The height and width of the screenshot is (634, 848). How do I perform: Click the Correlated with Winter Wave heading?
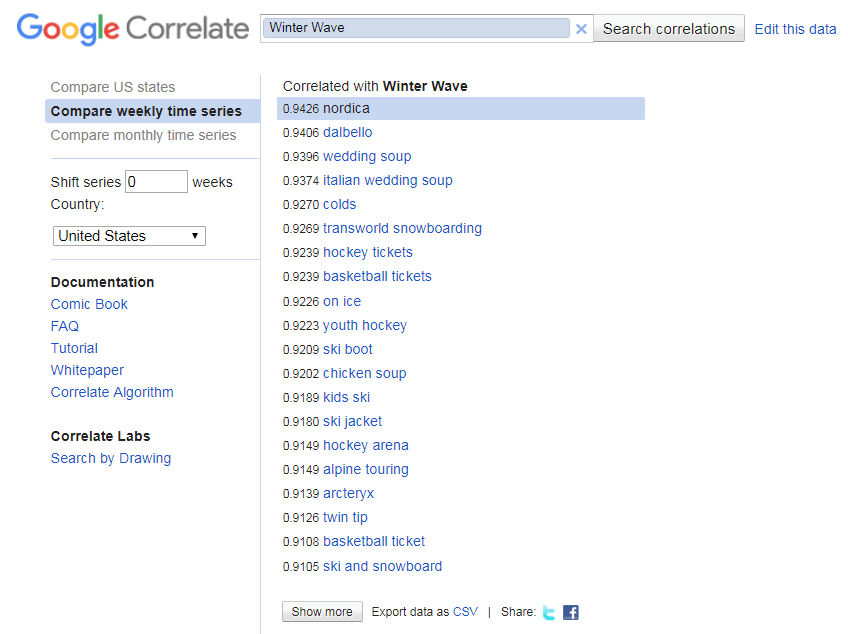pyautogui.click(x=375, y=86)
